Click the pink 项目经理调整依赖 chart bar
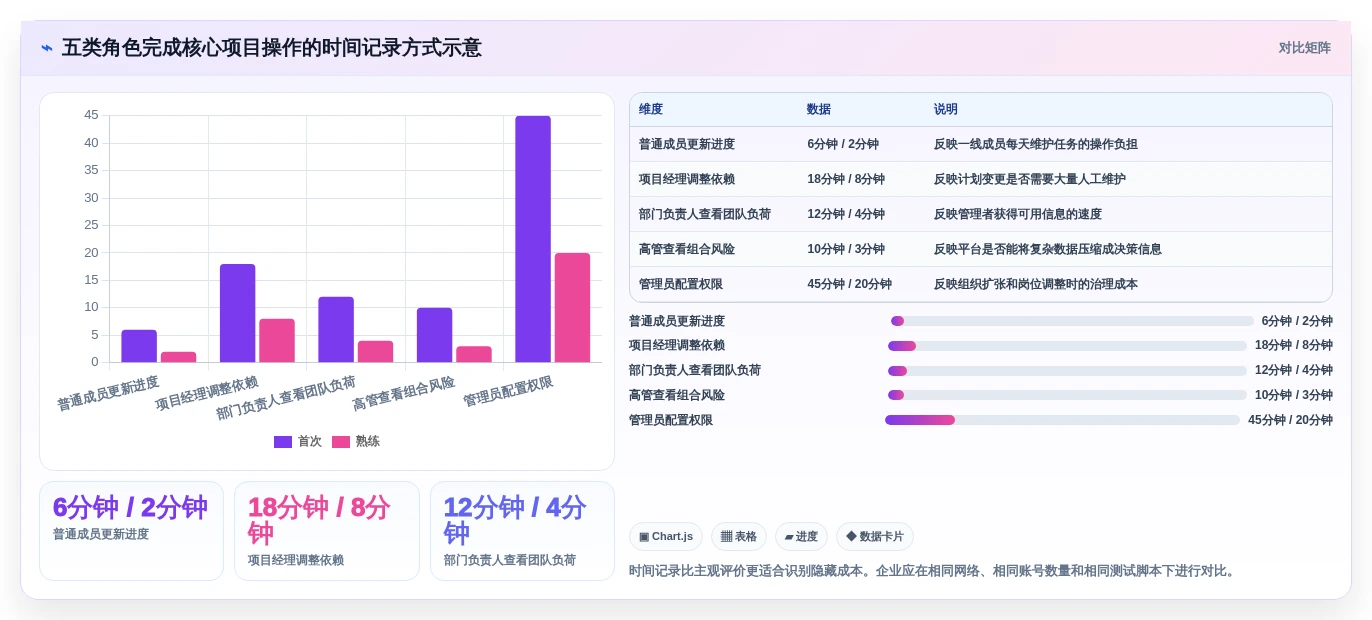Image resolution: width=1372 pixels, height=620 pixels. point(277,341)
